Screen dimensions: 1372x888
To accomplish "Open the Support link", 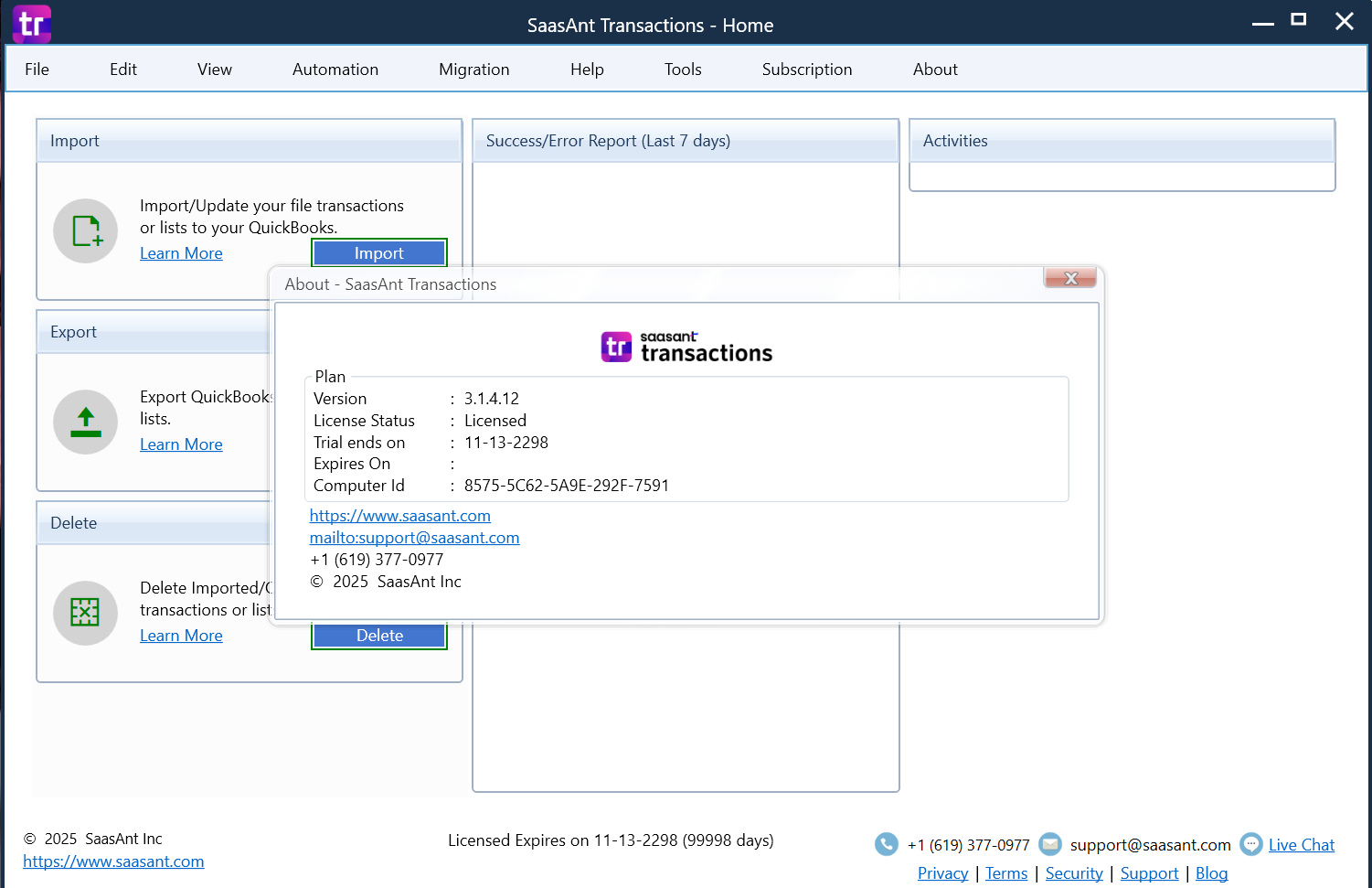I will [1150, 873].
